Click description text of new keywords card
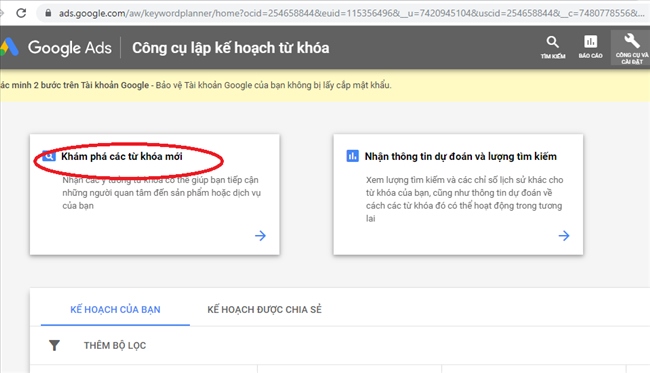This screenshot has height=373, width=650. point(161,193)
